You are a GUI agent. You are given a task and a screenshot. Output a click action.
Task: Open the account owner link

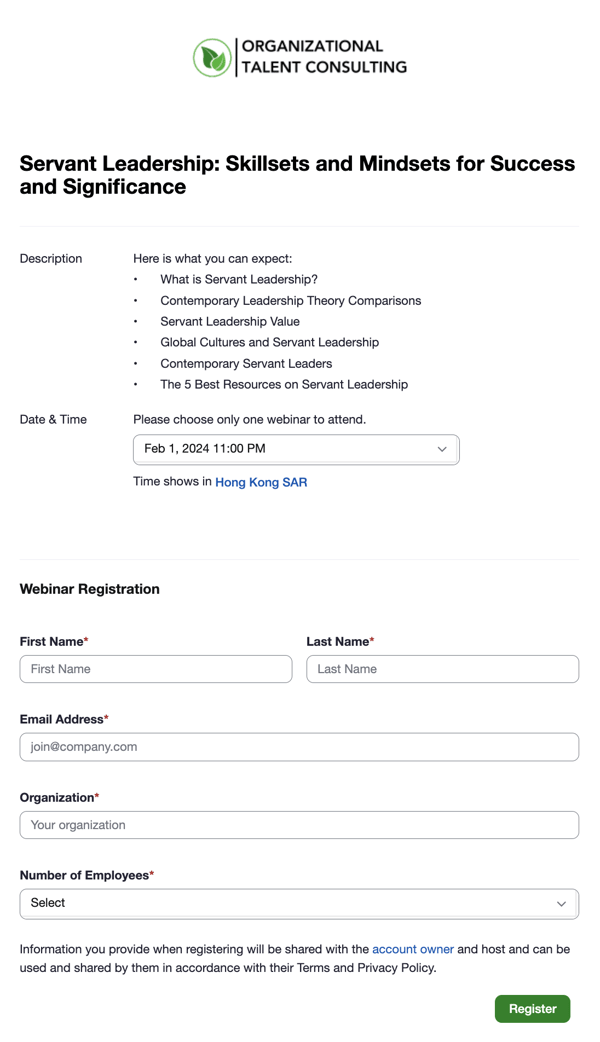[413, 949]
